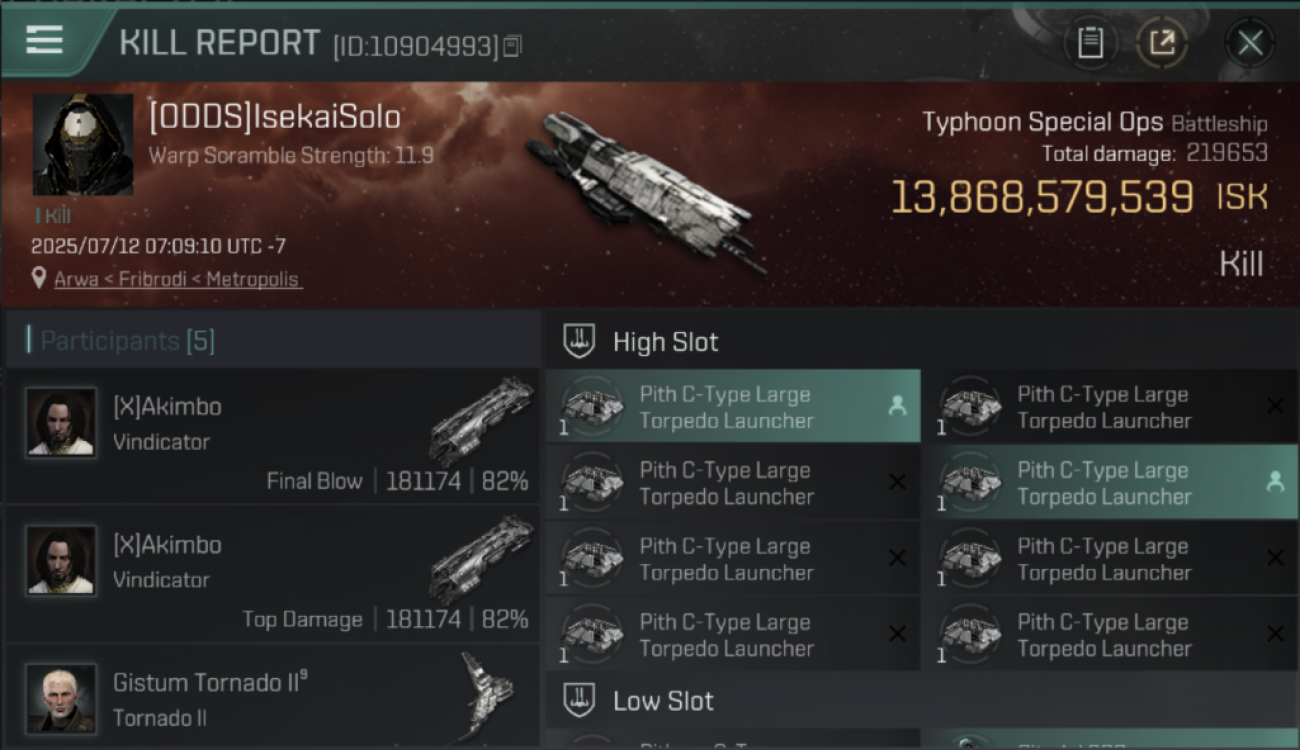Select the Gistum Tornado II participant portrait
Image resolution: width=1300 pixels, height=750 pixels.
click(62, 698)
